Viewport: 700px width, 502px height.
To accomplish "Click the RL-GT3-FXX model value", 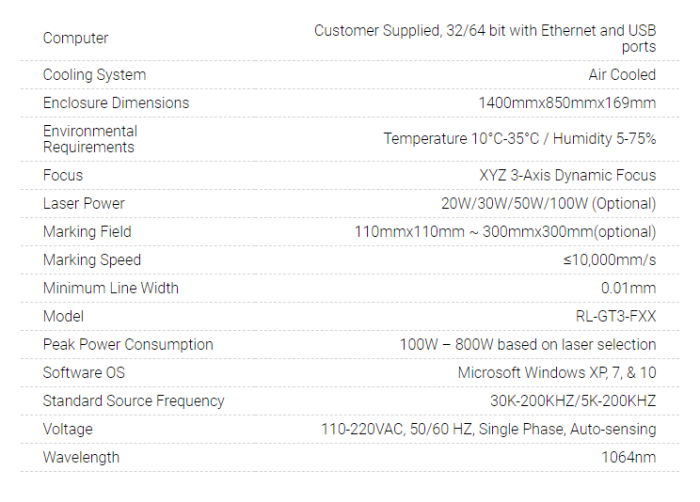I will [616, 316].
